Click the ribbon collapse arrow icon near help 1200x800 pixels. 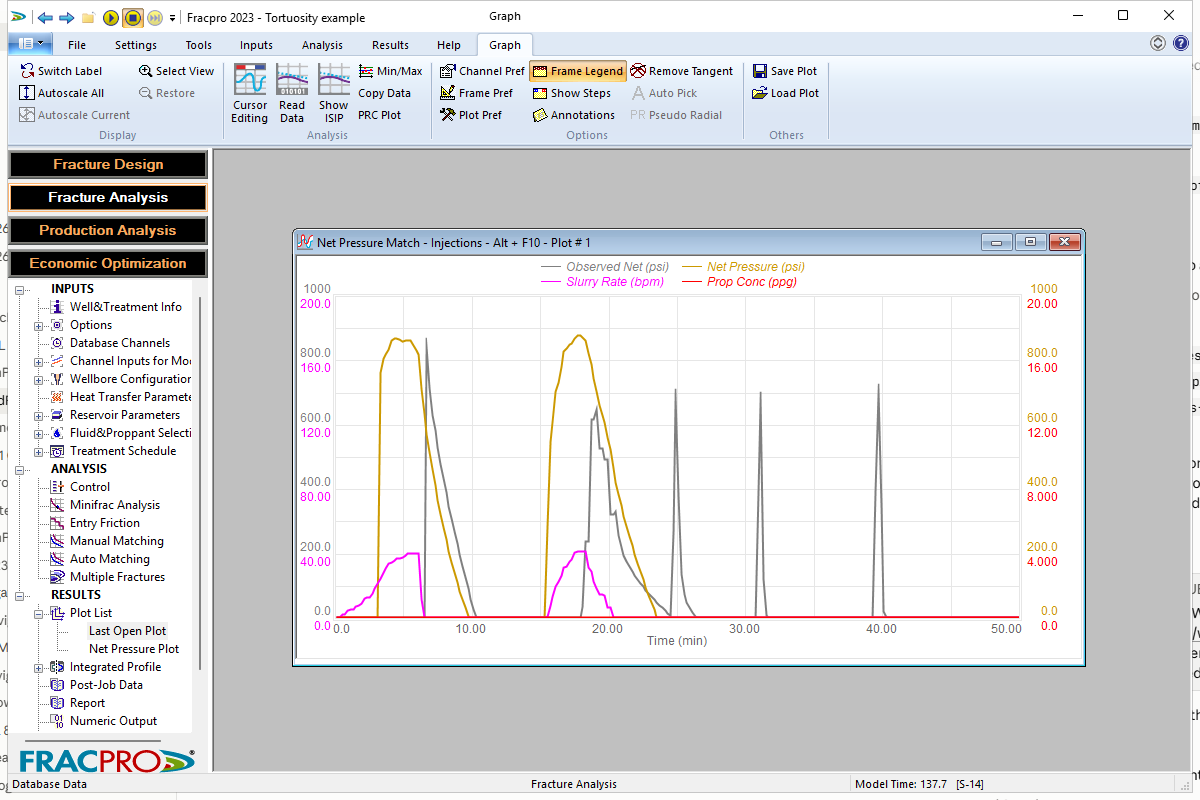[x=1158, y=43]
